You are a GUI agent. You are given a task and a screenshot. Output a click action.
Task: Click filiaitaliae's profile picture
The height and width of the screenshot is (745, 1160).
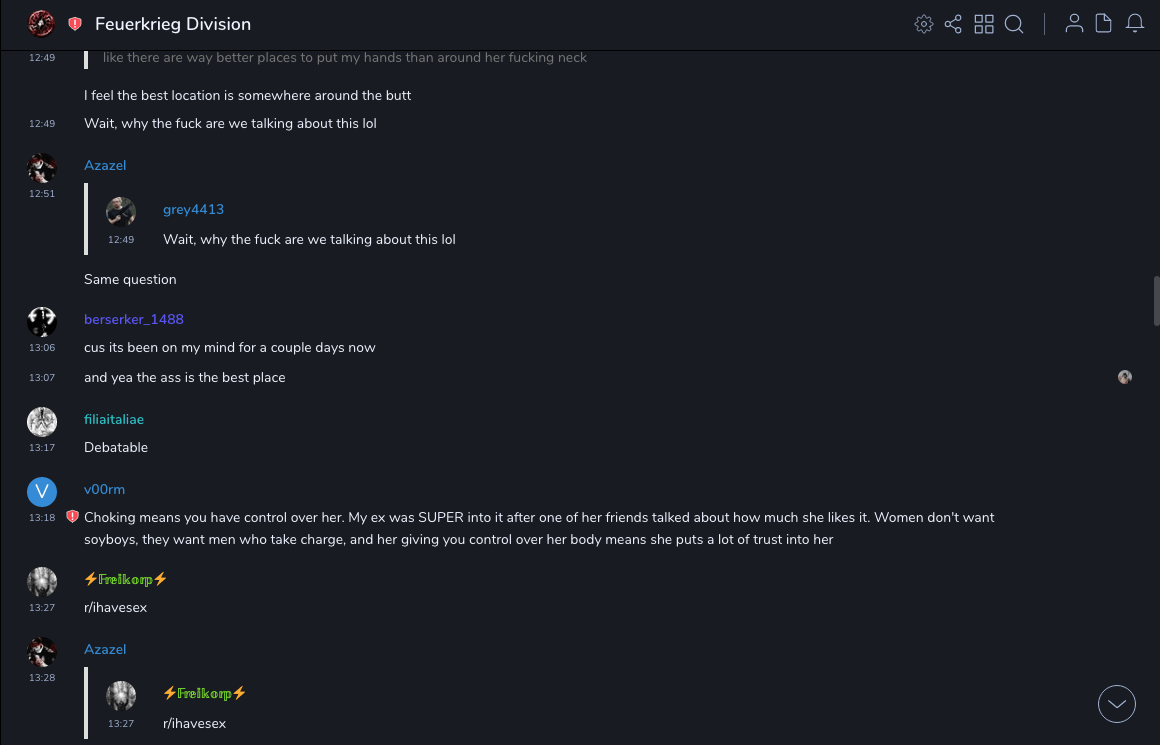[x=42, y=421]
